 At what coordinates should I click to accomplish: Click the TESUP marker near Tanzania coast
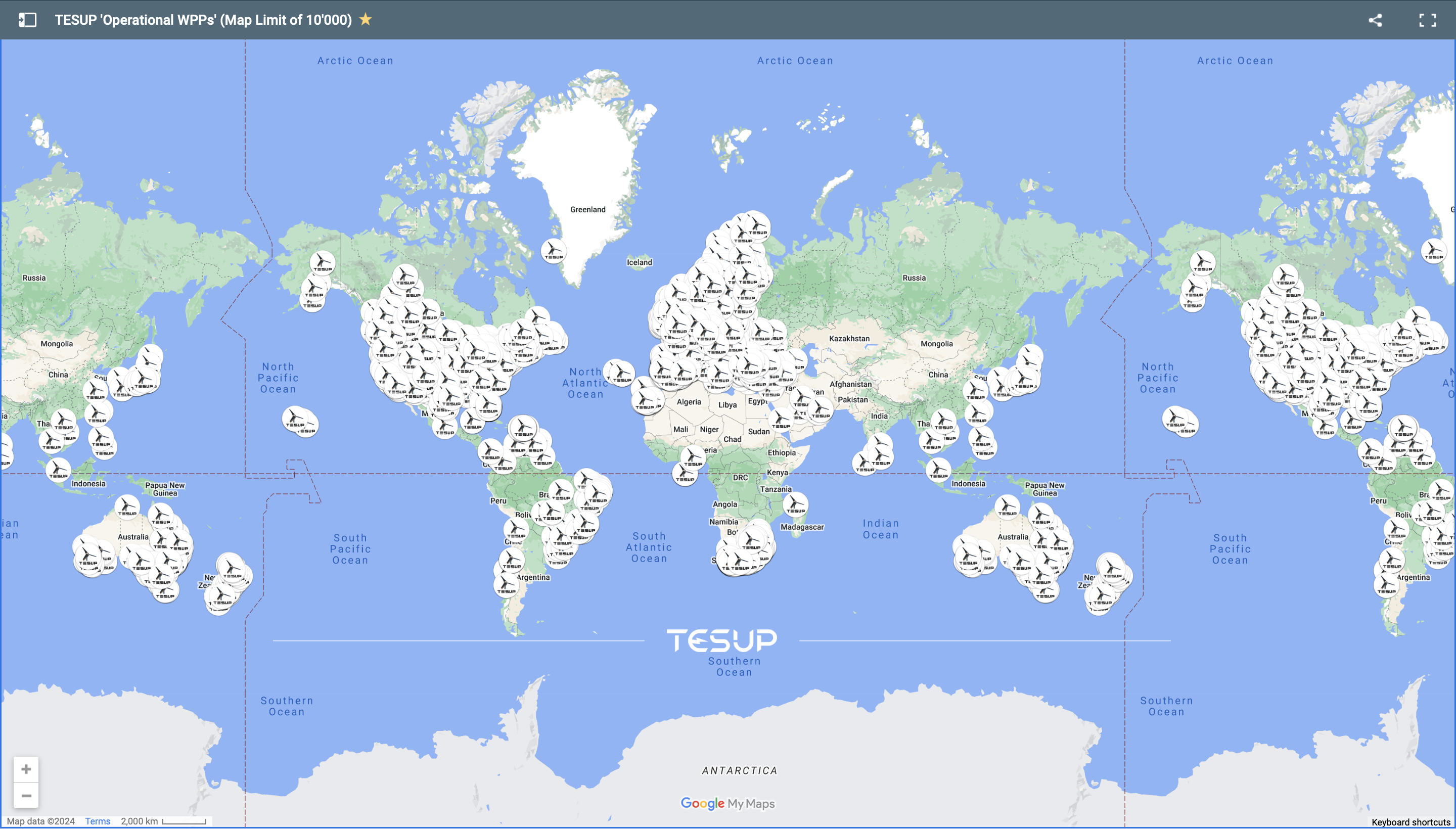[795, 504]
